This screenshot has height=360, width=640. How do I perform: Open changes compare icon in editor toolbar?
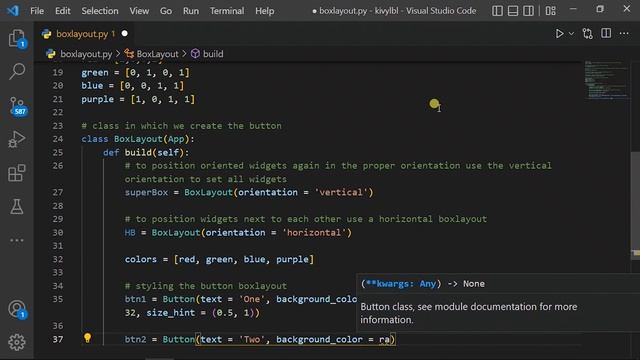coord(588,33)
